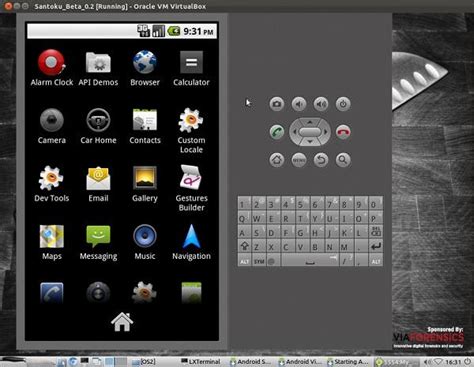Click the D-pad up arrow

310,122
